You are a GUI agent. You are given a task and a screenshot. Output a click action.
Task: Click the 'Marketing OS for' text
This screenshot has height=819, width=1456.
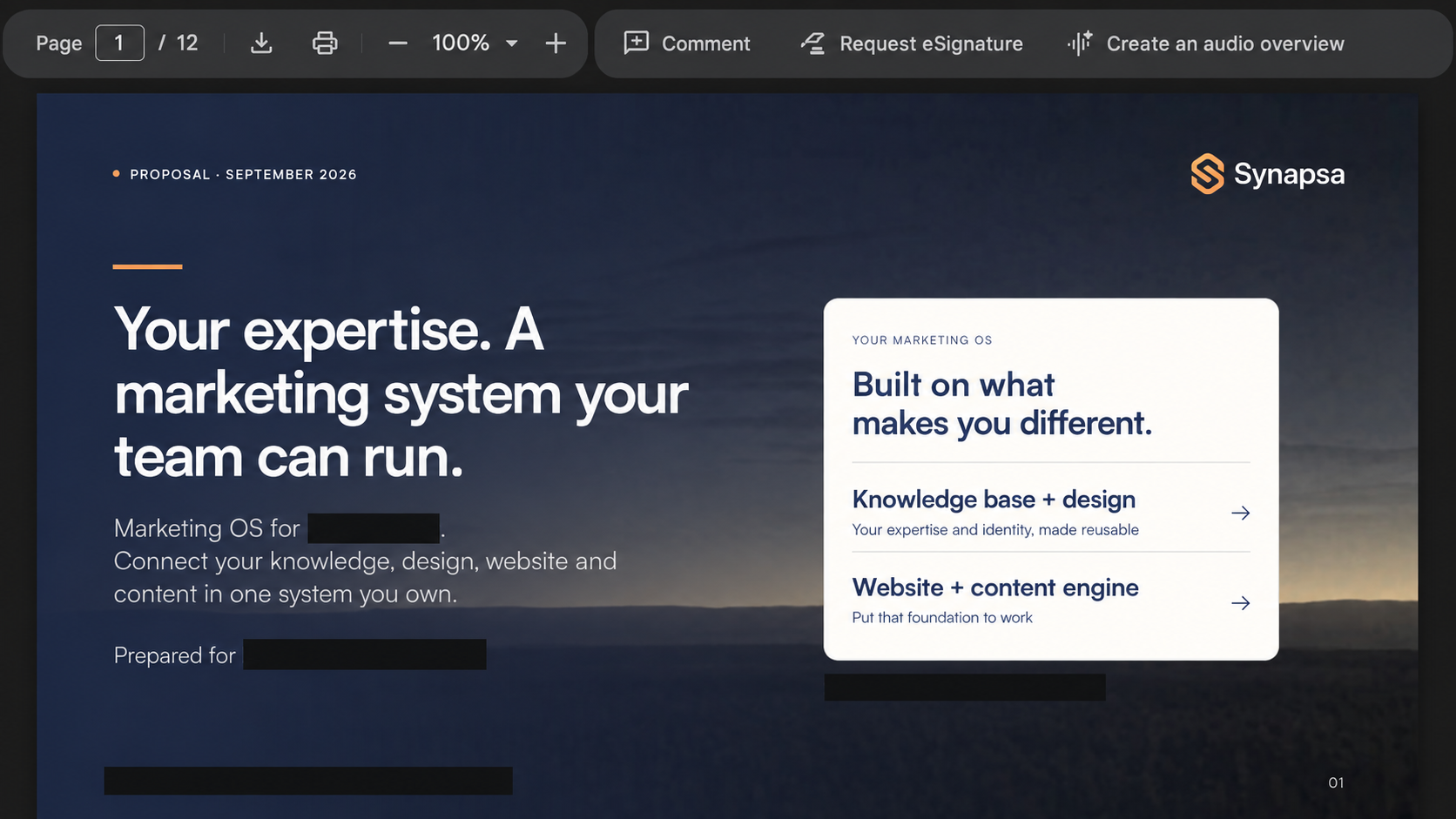[x=207, y=528]
